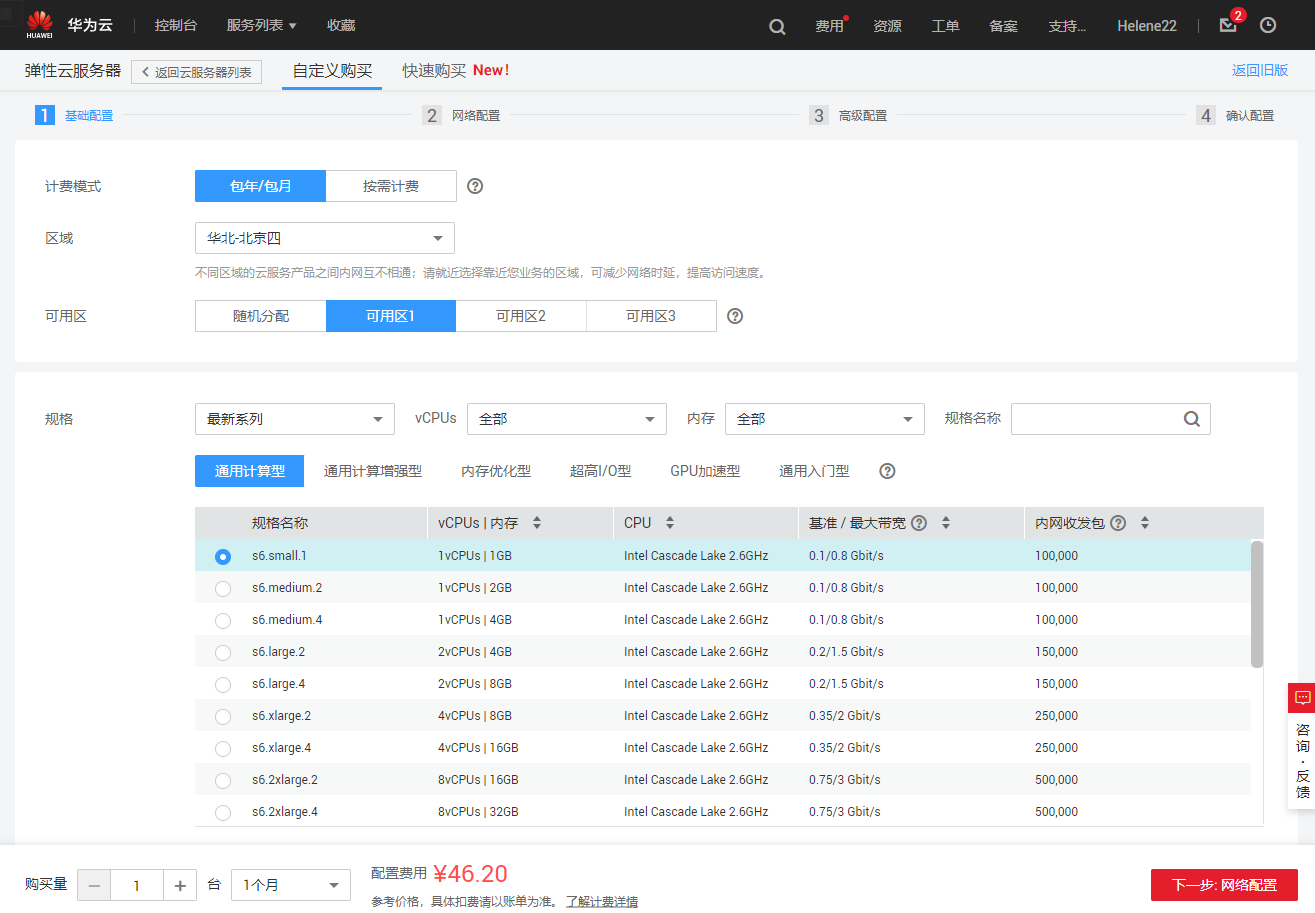
Task: Open 备案 in top navigation
Action: (x=1003, y=26)
